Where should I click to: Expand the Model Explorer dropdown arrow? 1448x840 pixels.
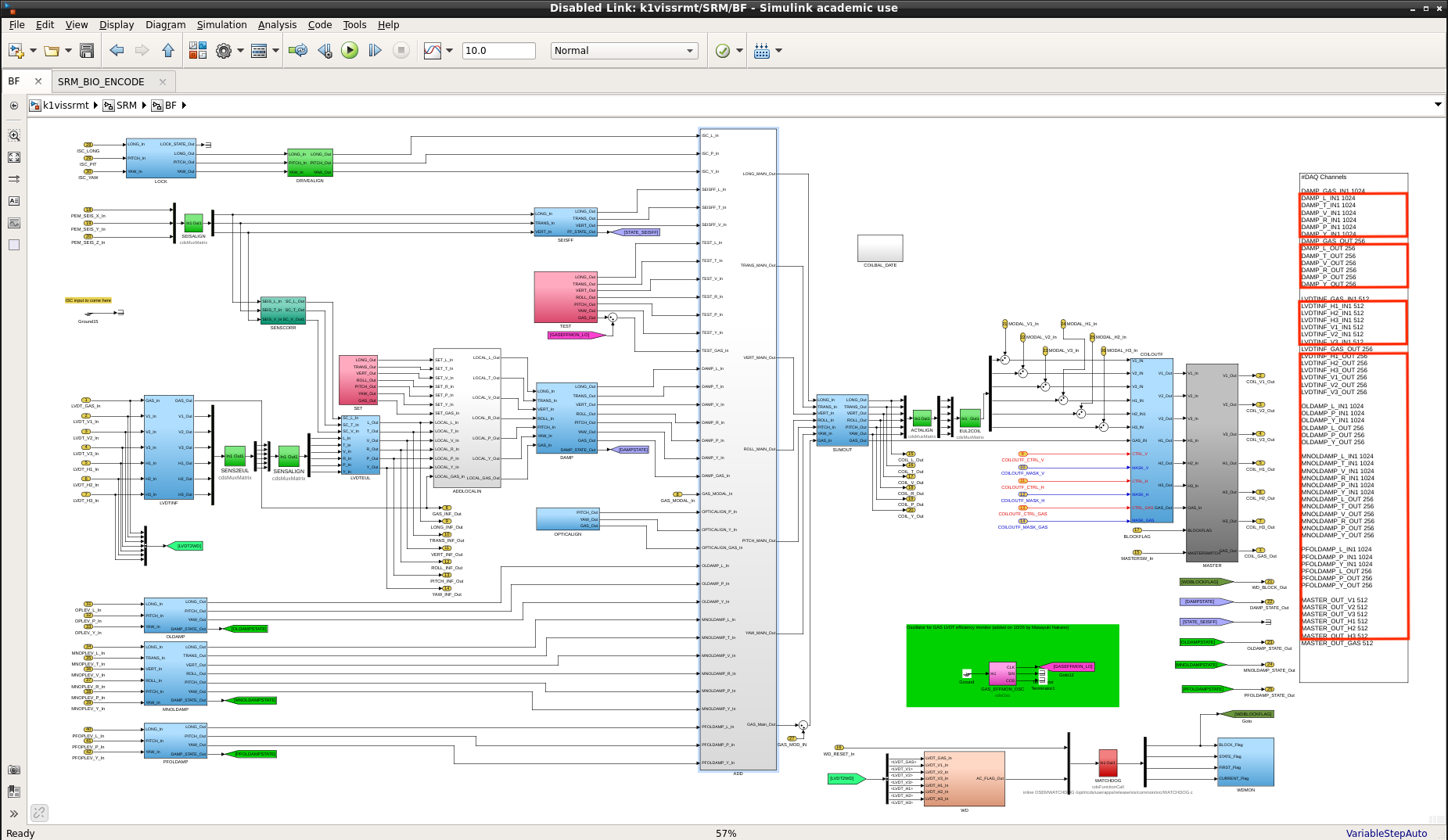pyautogui.click(x=275, y=51)
